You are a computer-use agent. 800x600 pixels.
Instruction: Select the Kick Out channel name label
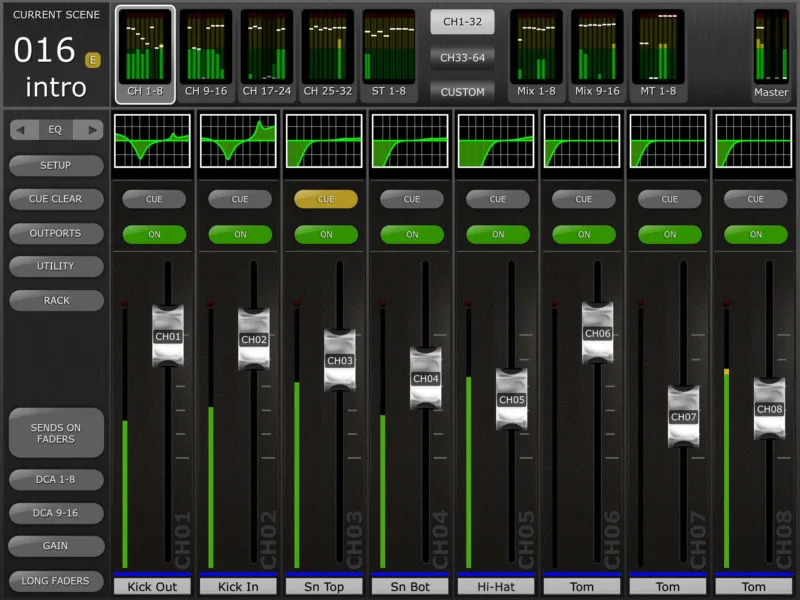point(152,587)
